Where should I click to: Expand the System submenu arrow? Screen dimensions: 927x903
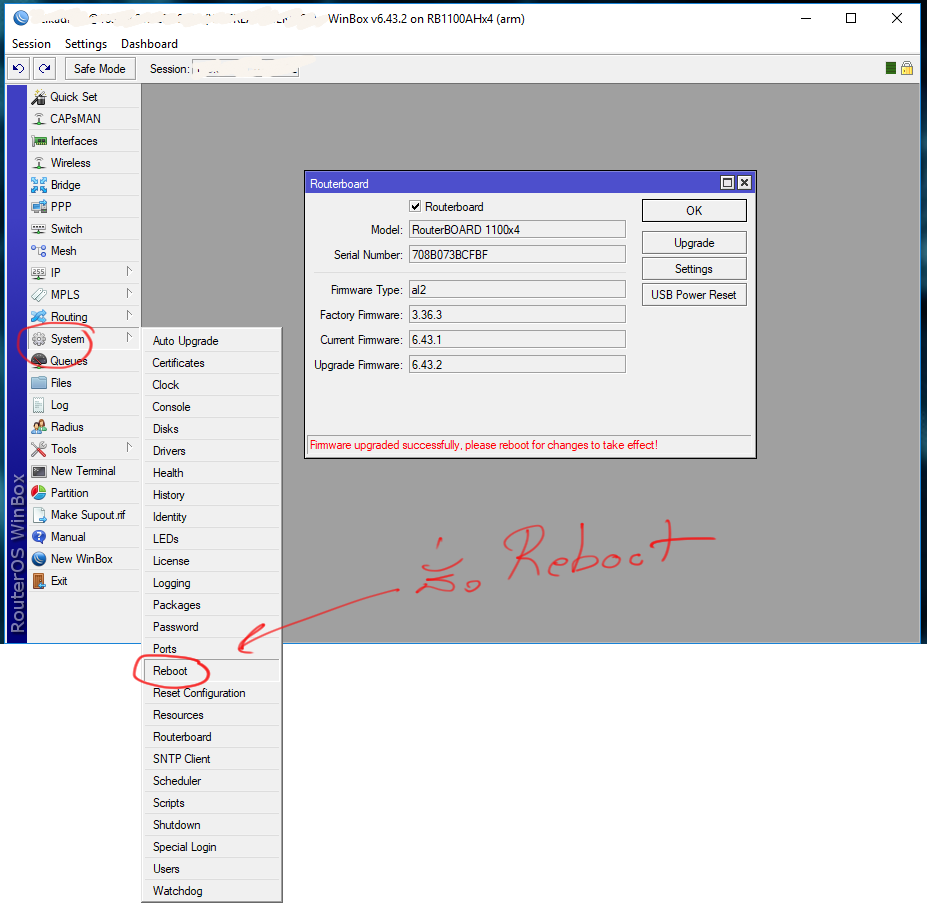[129, 337]
